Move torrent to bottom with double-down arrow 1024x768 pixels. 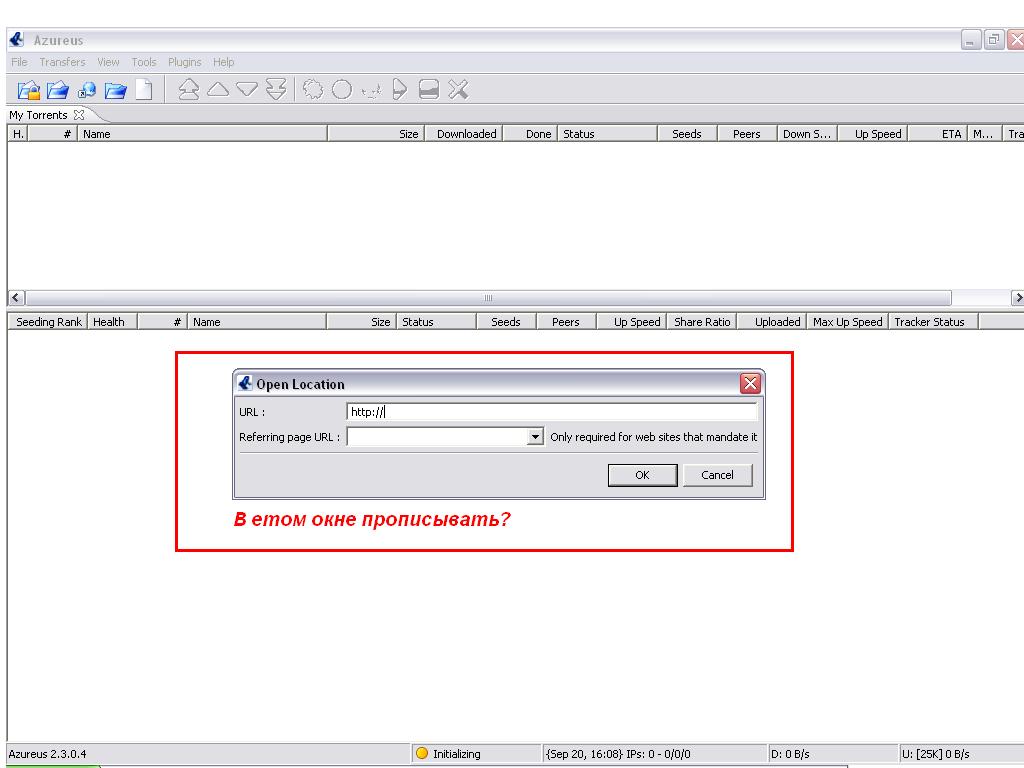point(276,89)
